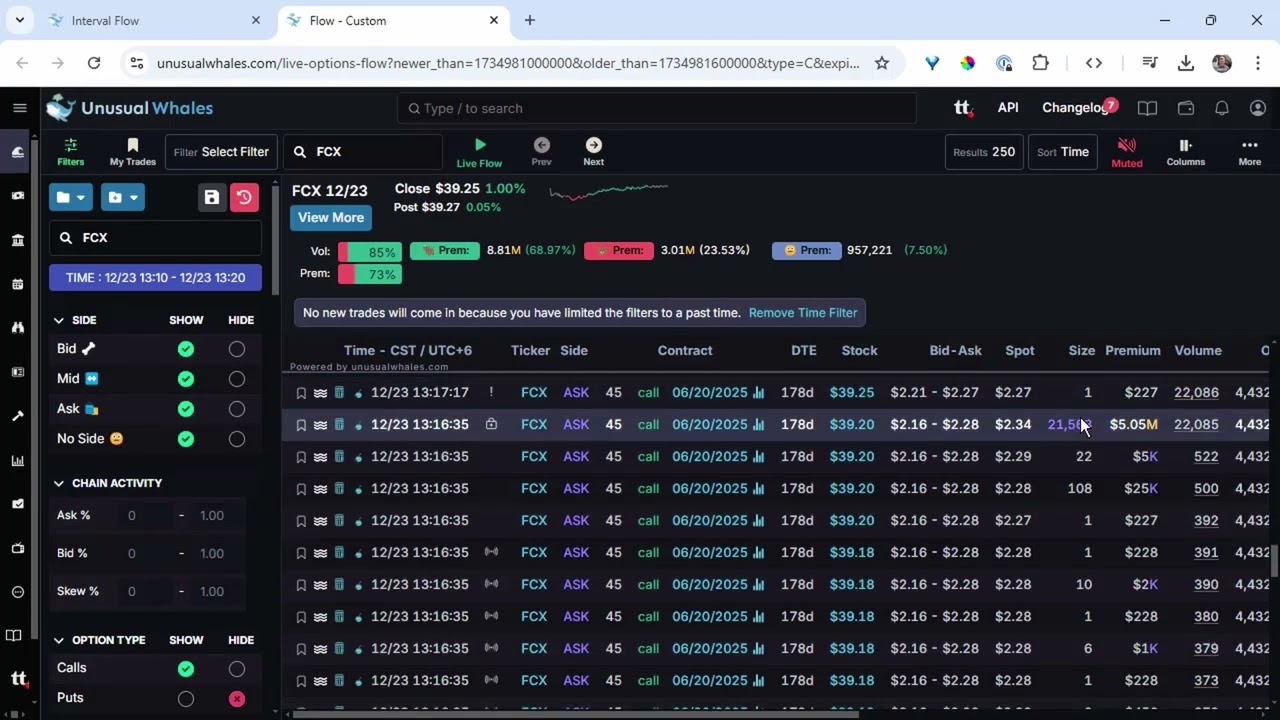Open notifications bell icon
The image size is (1280, 720).
click(x=1222, y=108)
